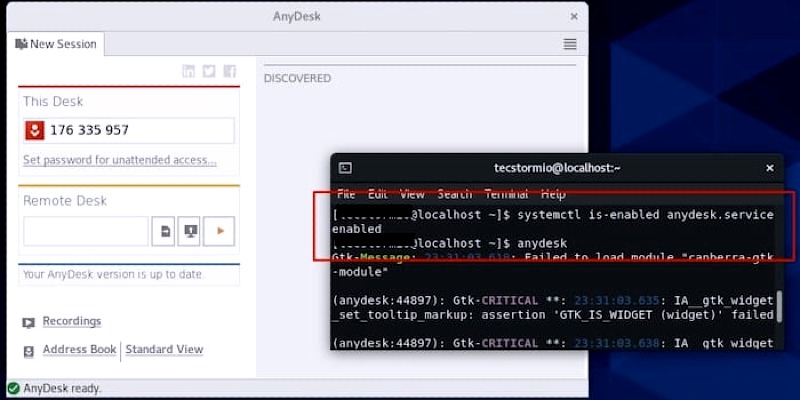Open the terminal Search menu
Screen dimensions: 800x400
(454, 194)
